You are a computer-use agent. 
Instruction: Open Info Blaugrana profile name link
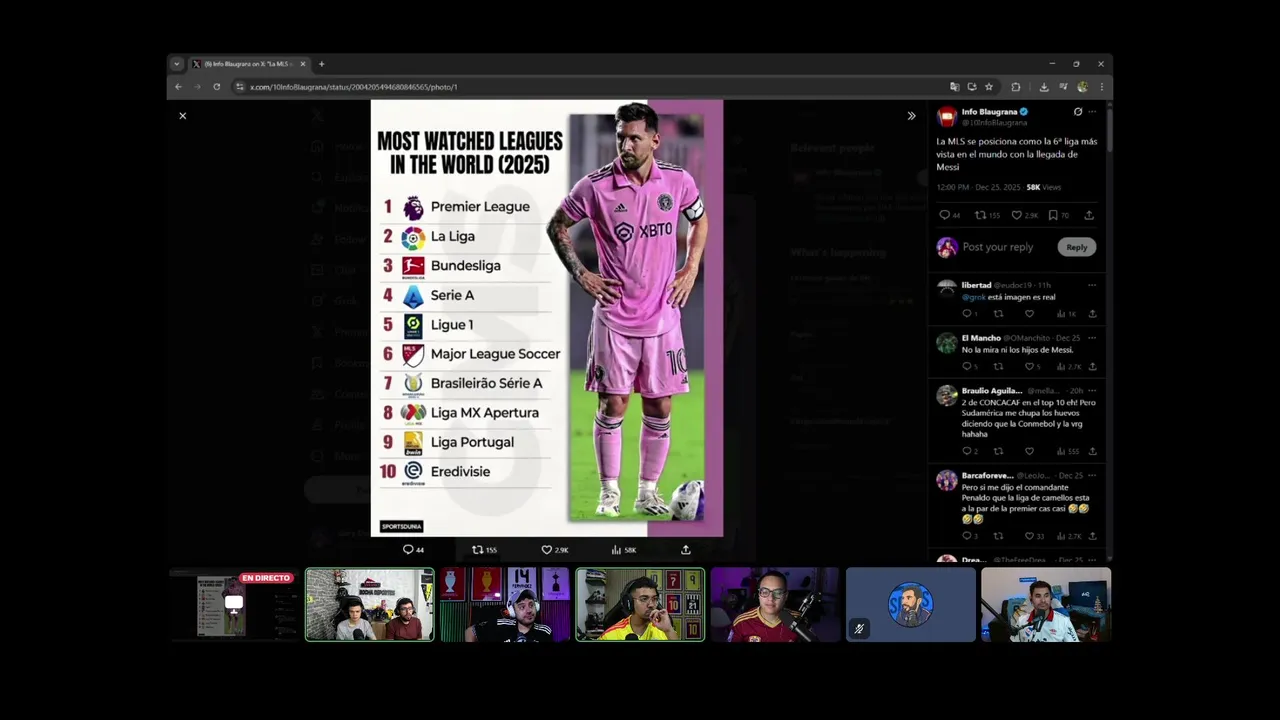click(x=989, y=112)
